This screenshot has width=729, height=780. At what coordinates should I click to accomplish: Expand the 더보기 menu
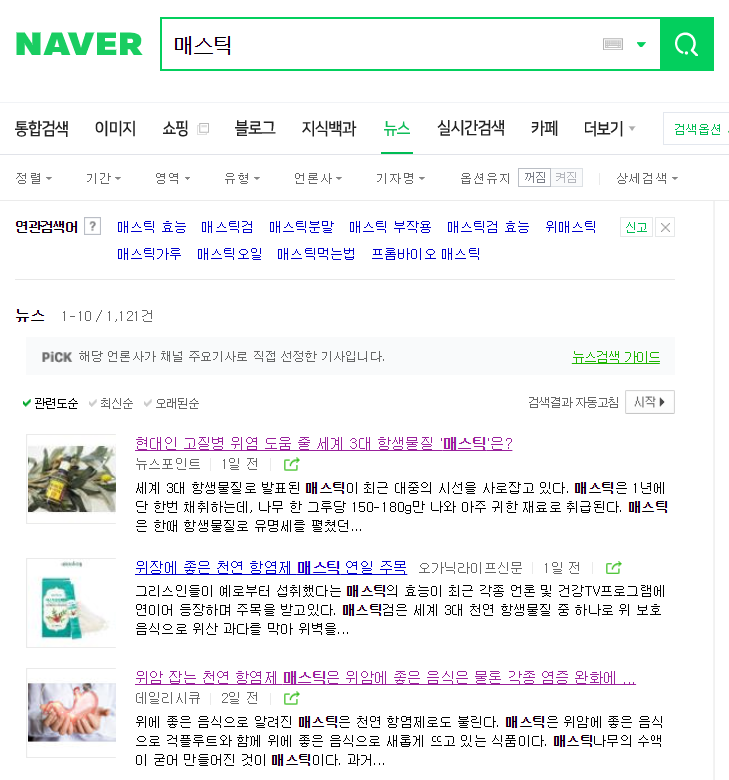point(610,128)
